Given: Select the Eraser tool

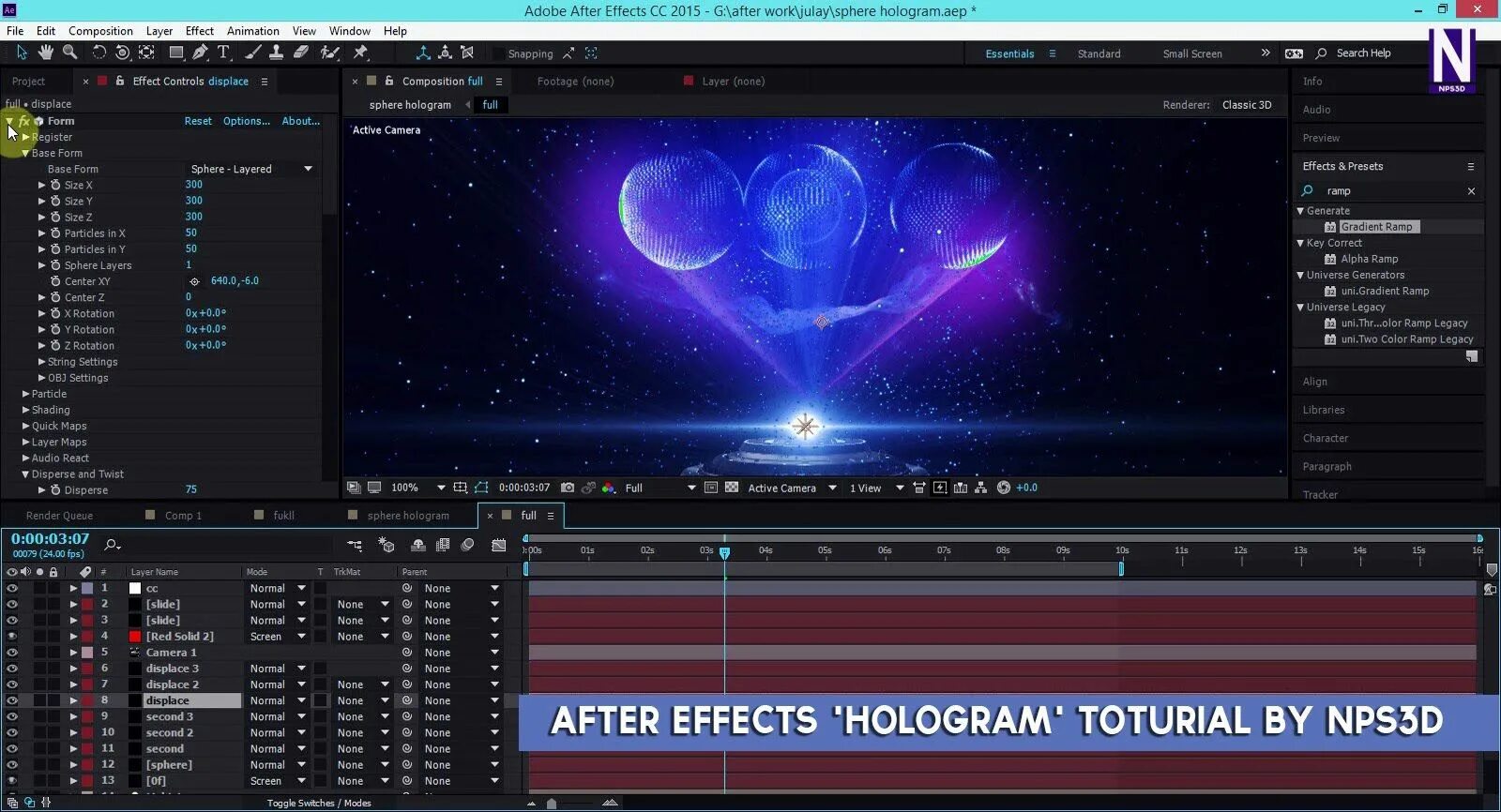Looking at the screenshot, I should click(x=300, y=53).
